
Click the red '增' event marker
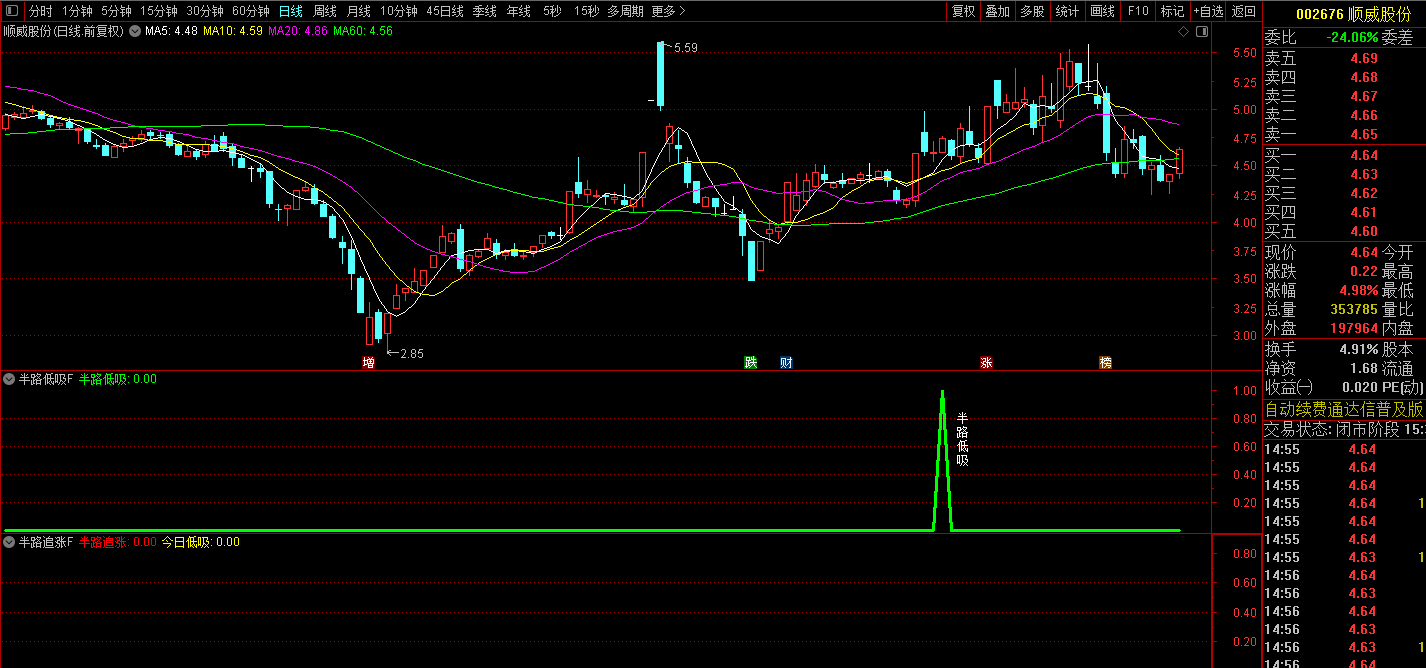pyautogui.click(x=369, y=362)
